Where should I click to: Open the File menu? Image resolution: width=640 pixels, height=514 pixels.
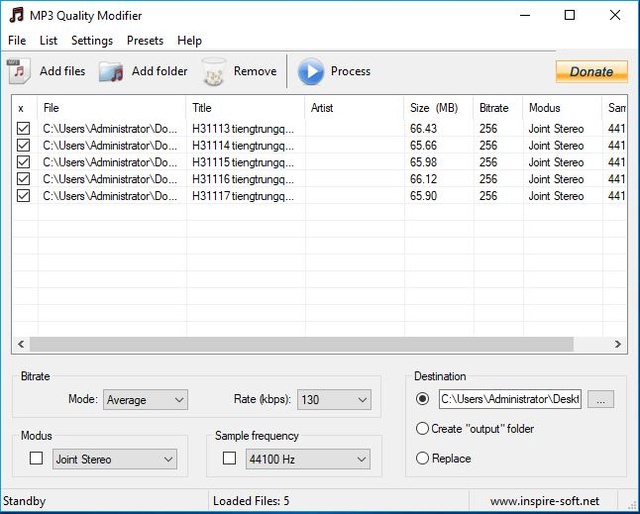pos(17,40)
